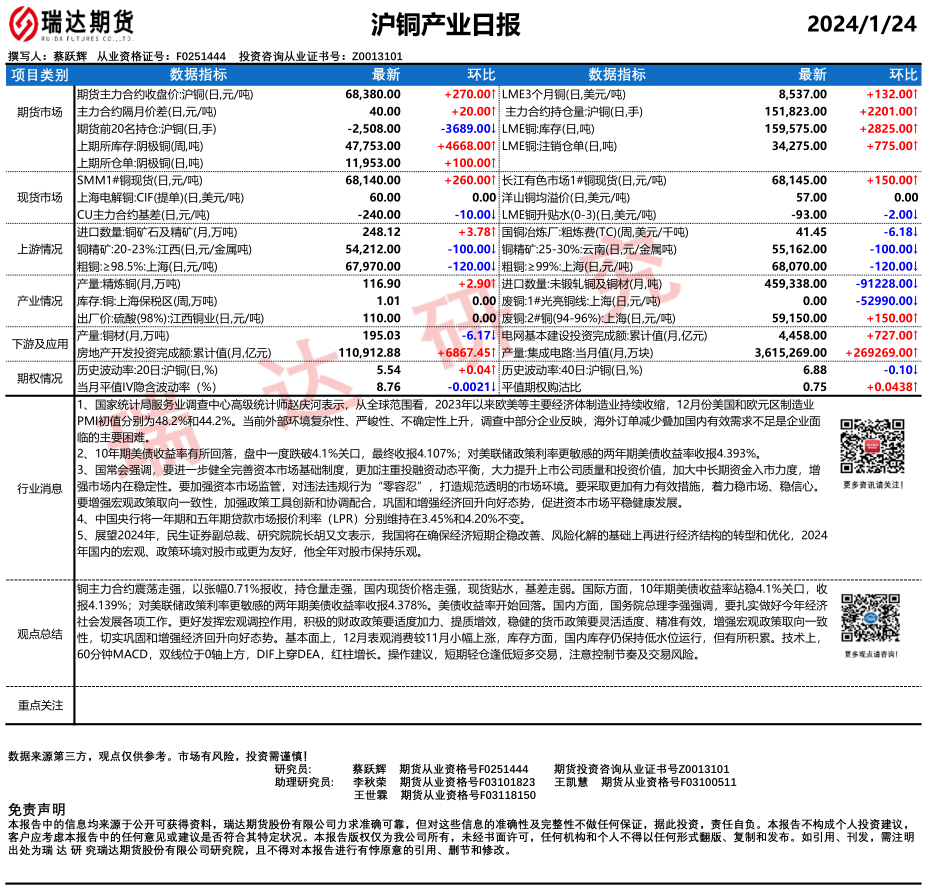Click the 行业消息 section label

pos(40,488)
